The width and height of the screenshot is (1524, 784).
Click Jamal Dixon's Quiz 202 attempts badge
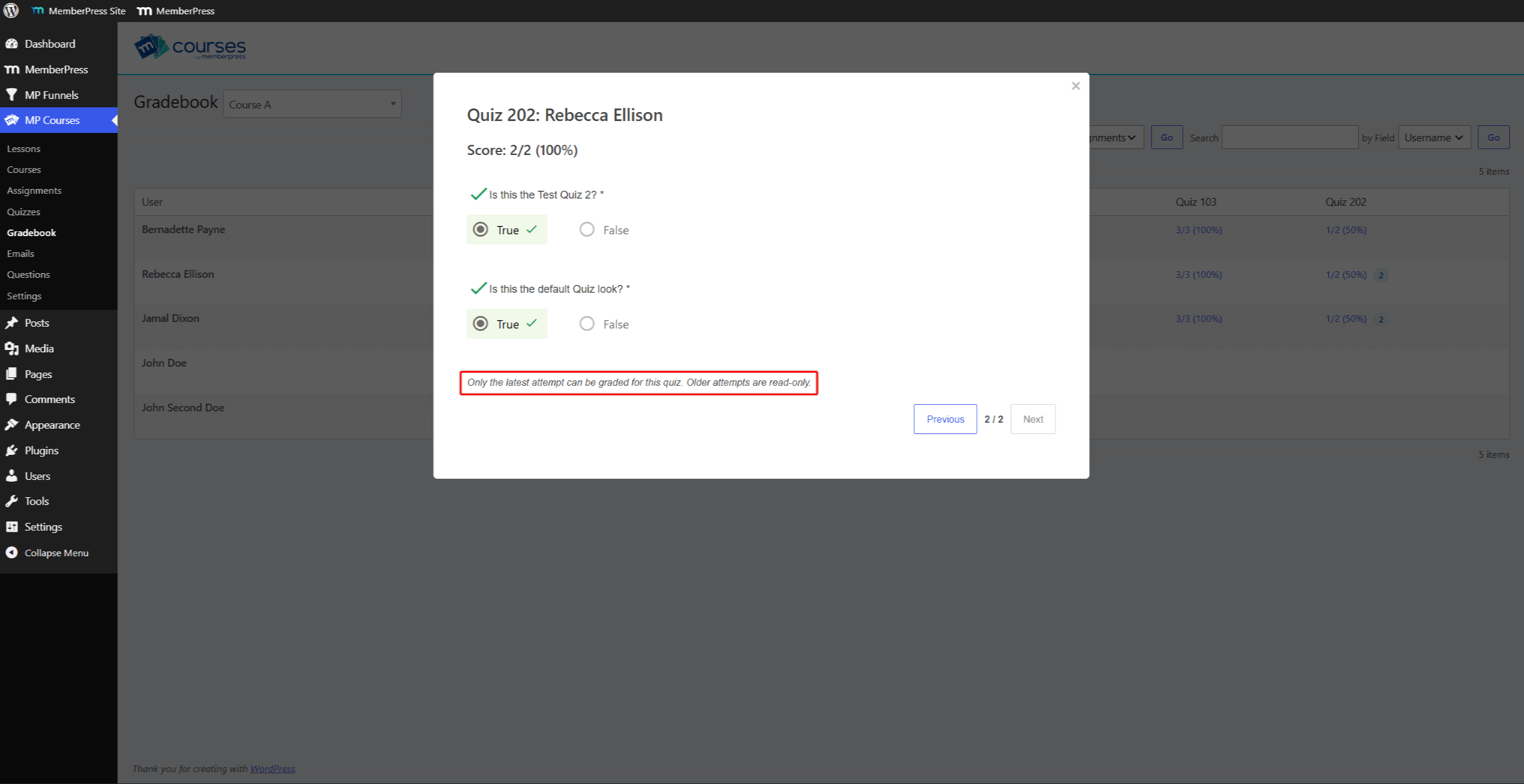(1380, 320)
